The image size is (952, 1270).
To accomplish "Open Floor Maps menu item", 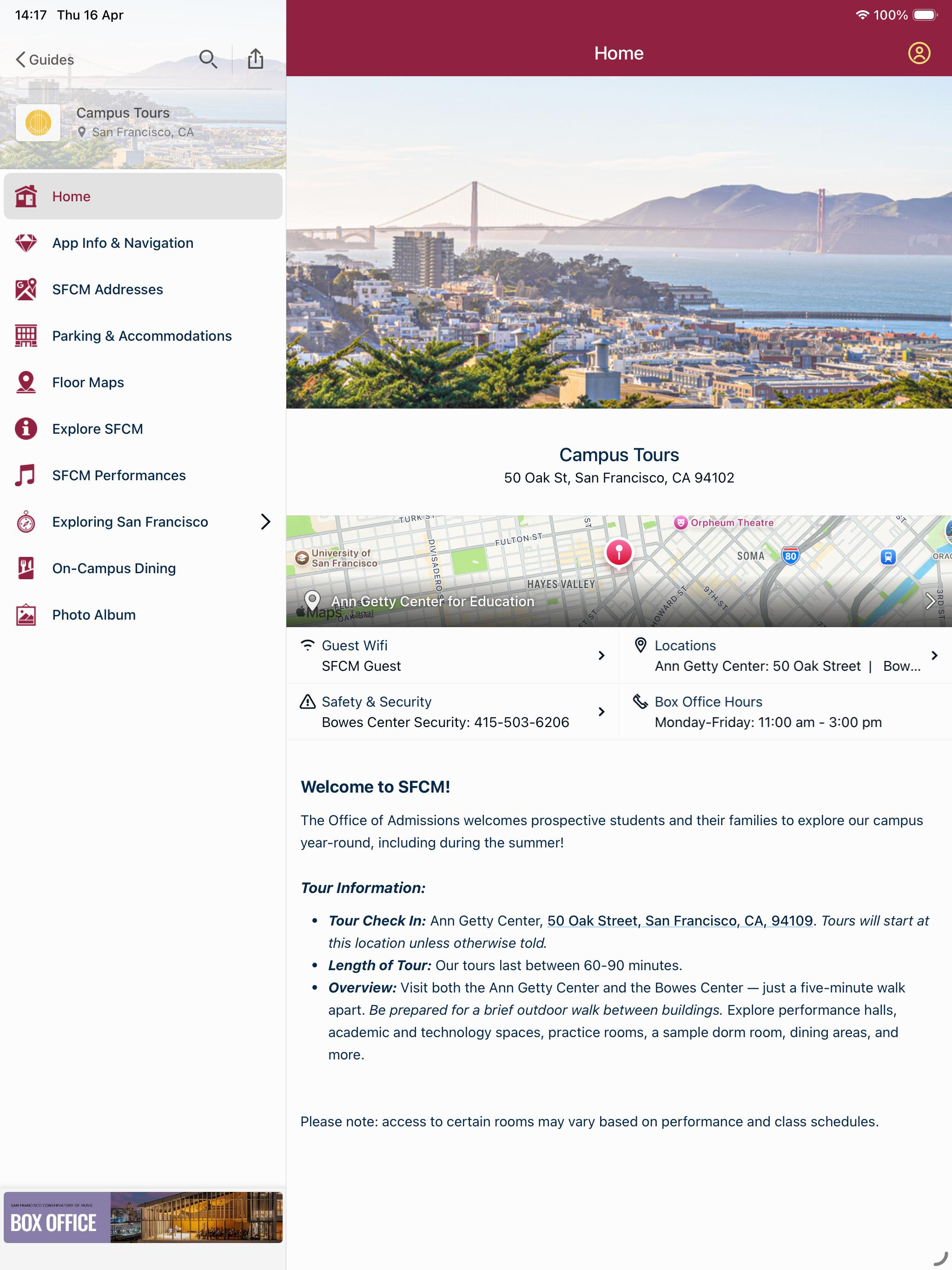I will (x=143, y=383).
